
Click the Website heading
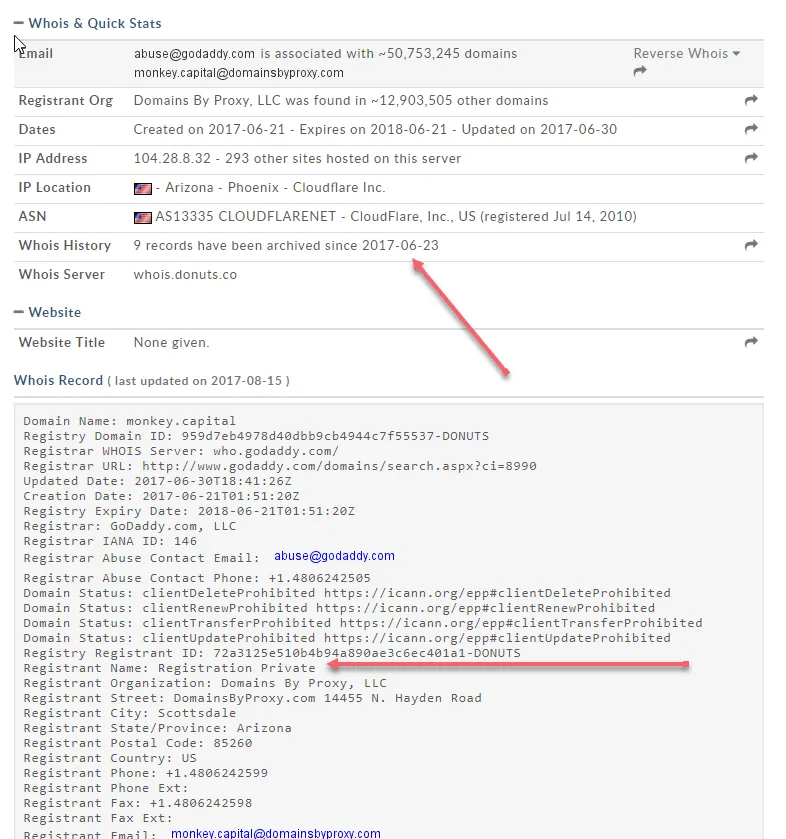[x=55, y=312]
